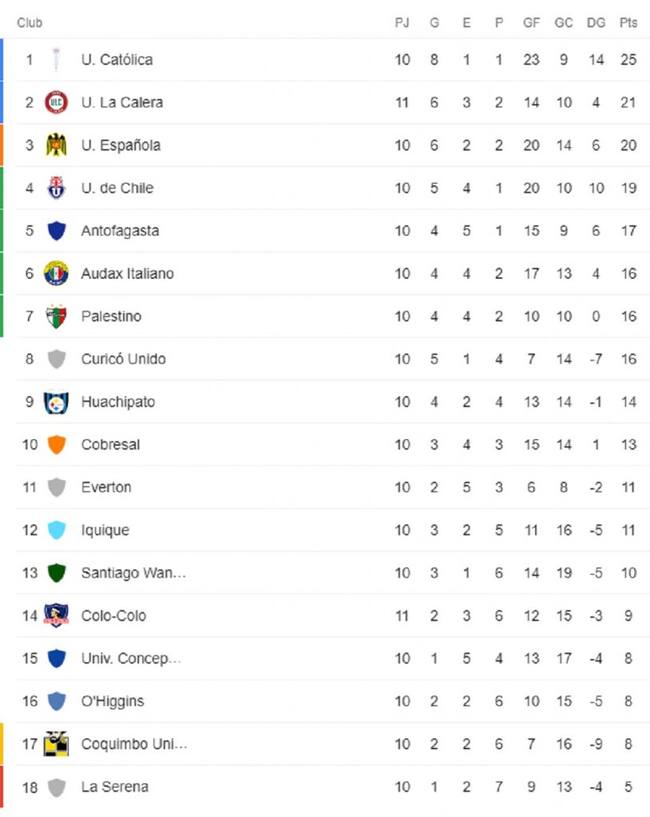This screenshot has width=650, height=817.
Task: Click the orange Cobresal shield icon
Action: coord(56,444)
